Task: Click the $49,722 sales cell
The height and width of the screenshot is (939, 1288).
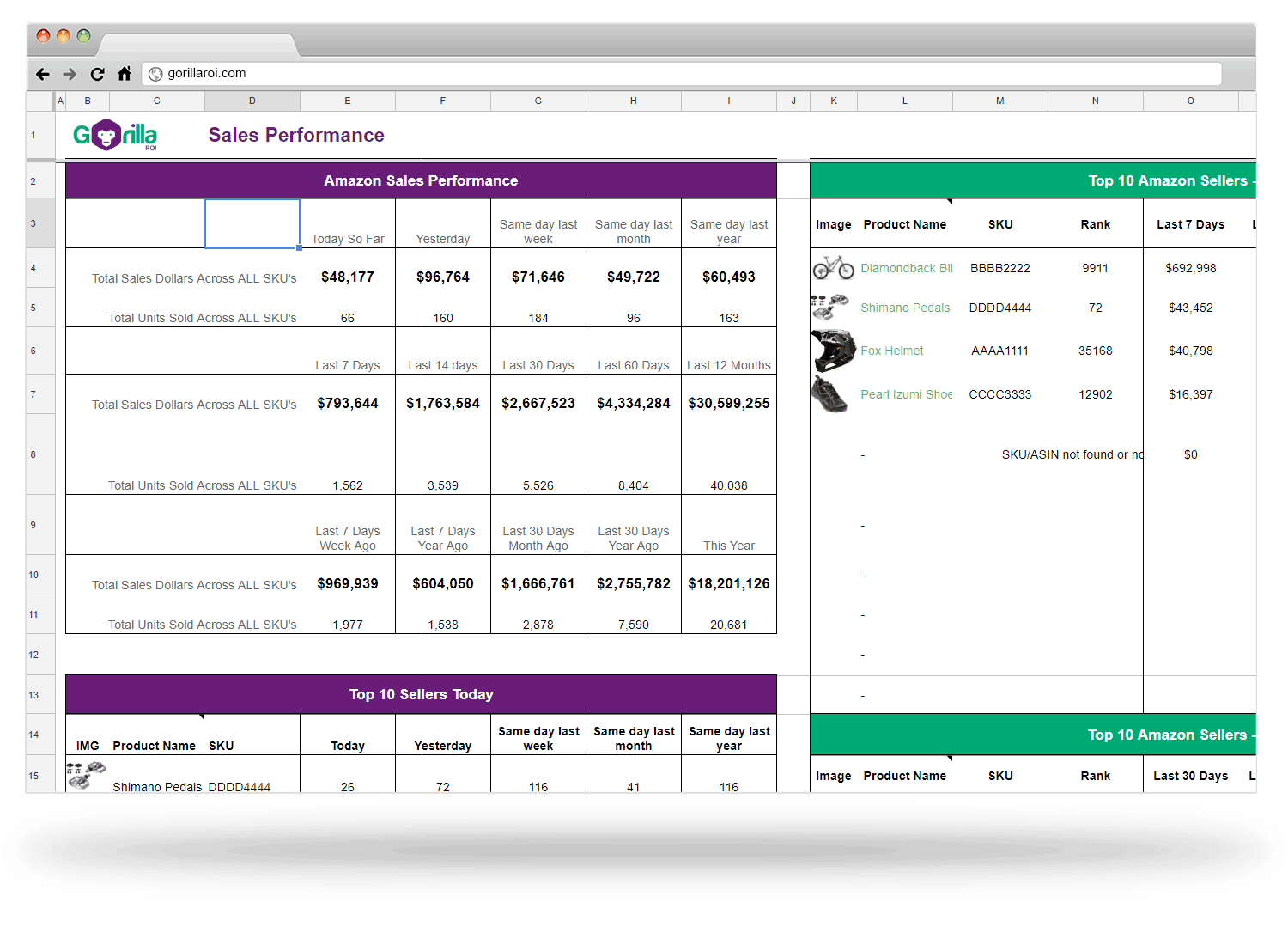Action: [634, 277]
